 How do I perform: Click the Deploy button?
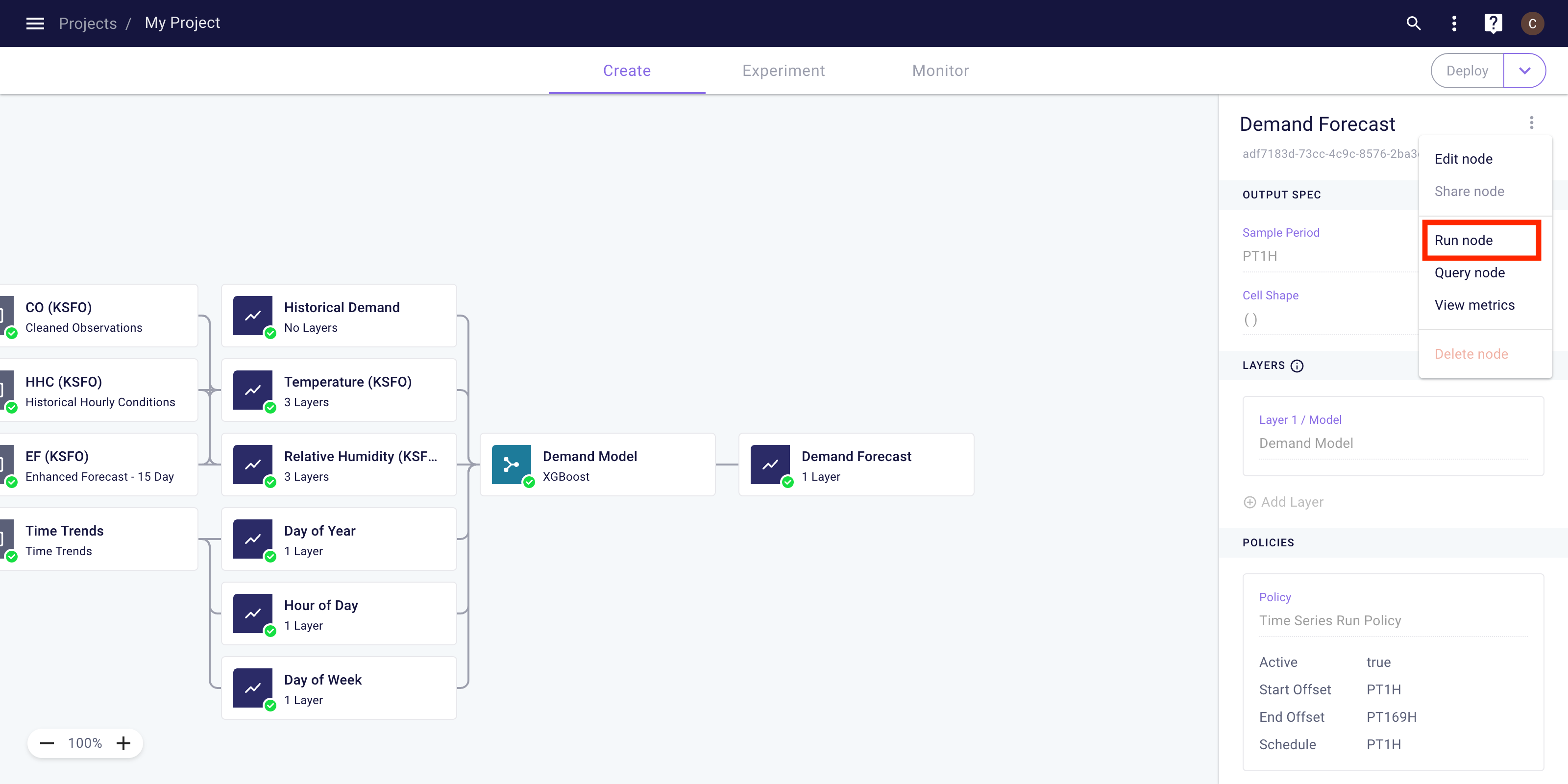click(x=1467, y=71)
